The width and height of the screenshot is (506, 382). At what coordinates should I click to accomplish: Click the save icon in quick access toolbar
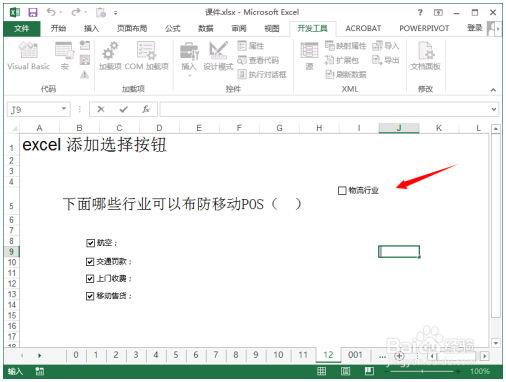click(33, 13)
